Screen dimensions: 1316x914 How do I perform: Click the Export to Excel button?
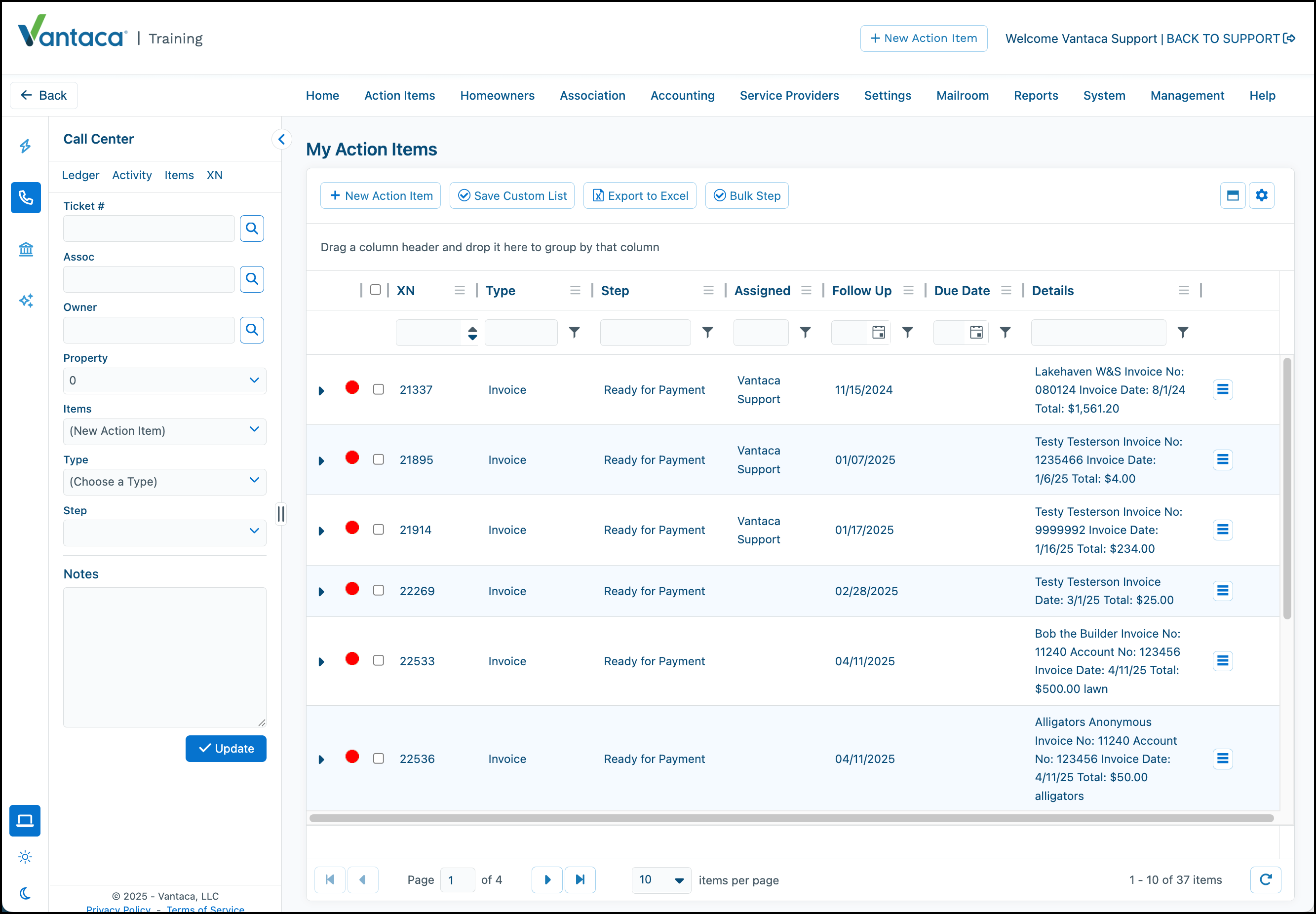coord(640,196)
